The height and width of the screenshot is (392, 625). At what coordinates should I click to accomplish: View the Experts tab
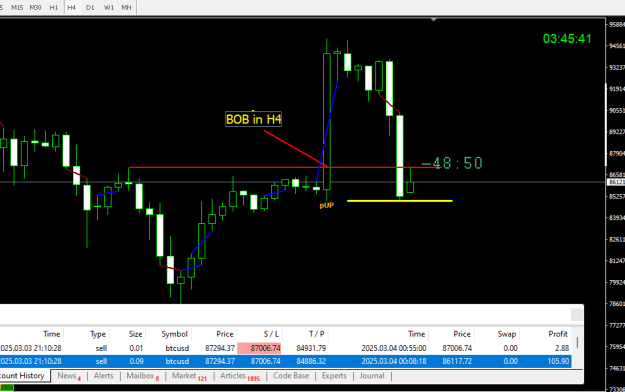(334, 376)
